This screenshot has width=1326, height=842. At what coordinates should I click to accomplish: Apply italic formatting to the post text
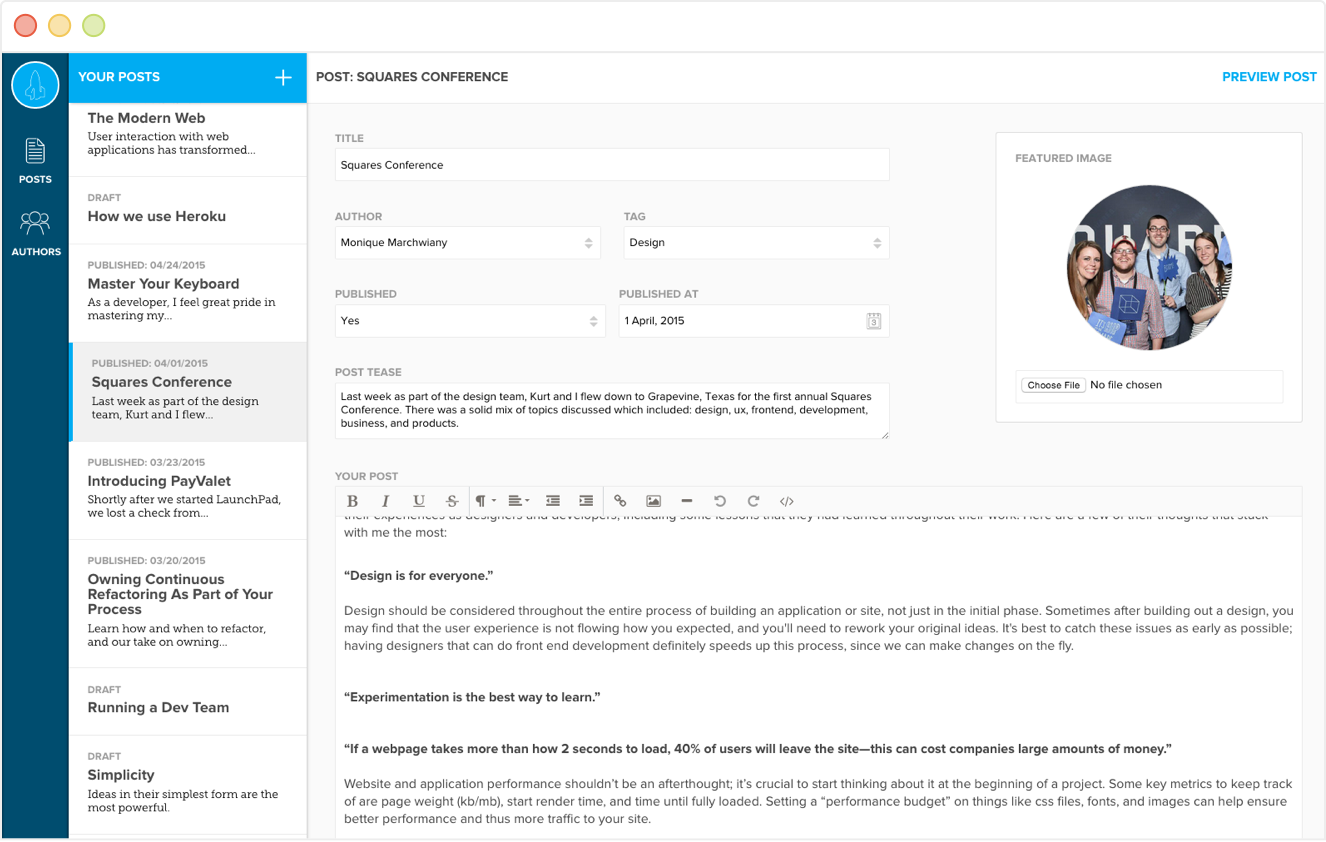(385, 501)
